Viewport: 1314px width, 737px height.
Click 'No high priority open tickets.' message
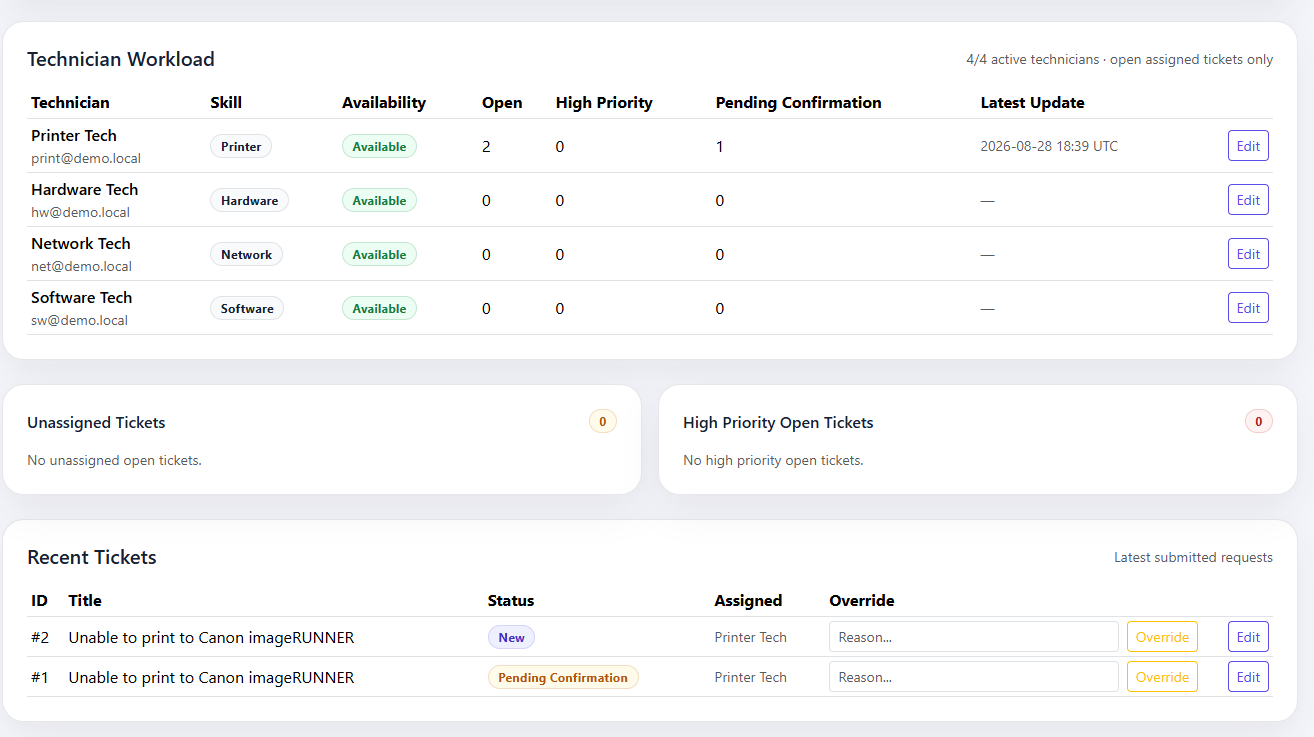point(773,460)
